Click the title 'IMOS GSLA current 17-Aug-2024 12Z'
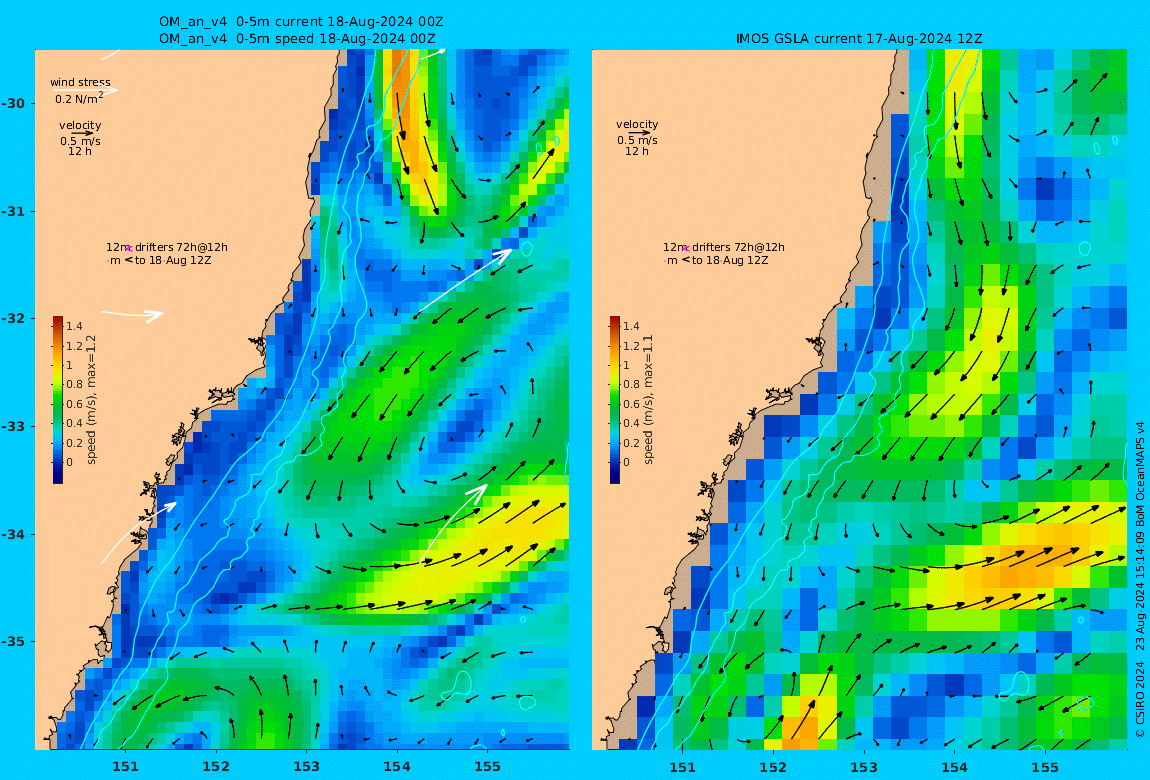The width and height of the screenshot is (1150, 780). click(859, 39)
